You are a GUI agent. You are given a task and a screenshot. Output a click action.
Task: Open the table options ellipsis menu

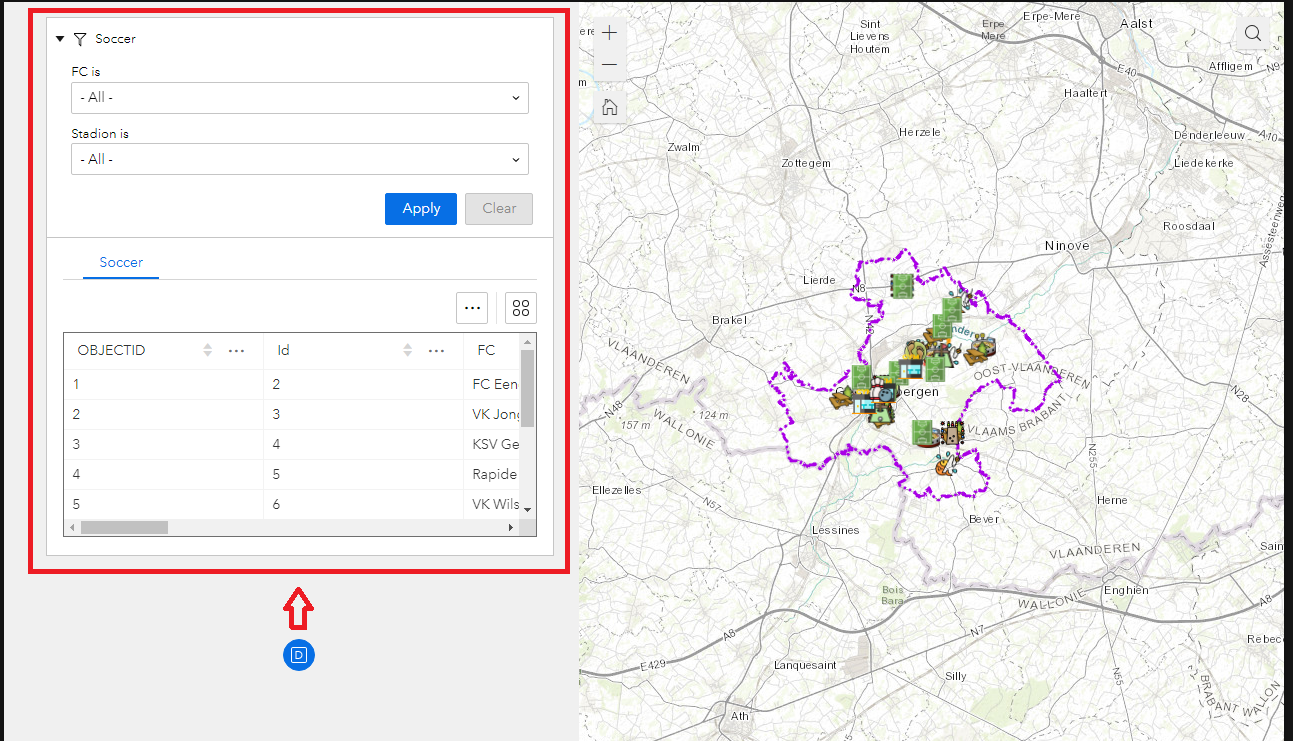(472, 308)
